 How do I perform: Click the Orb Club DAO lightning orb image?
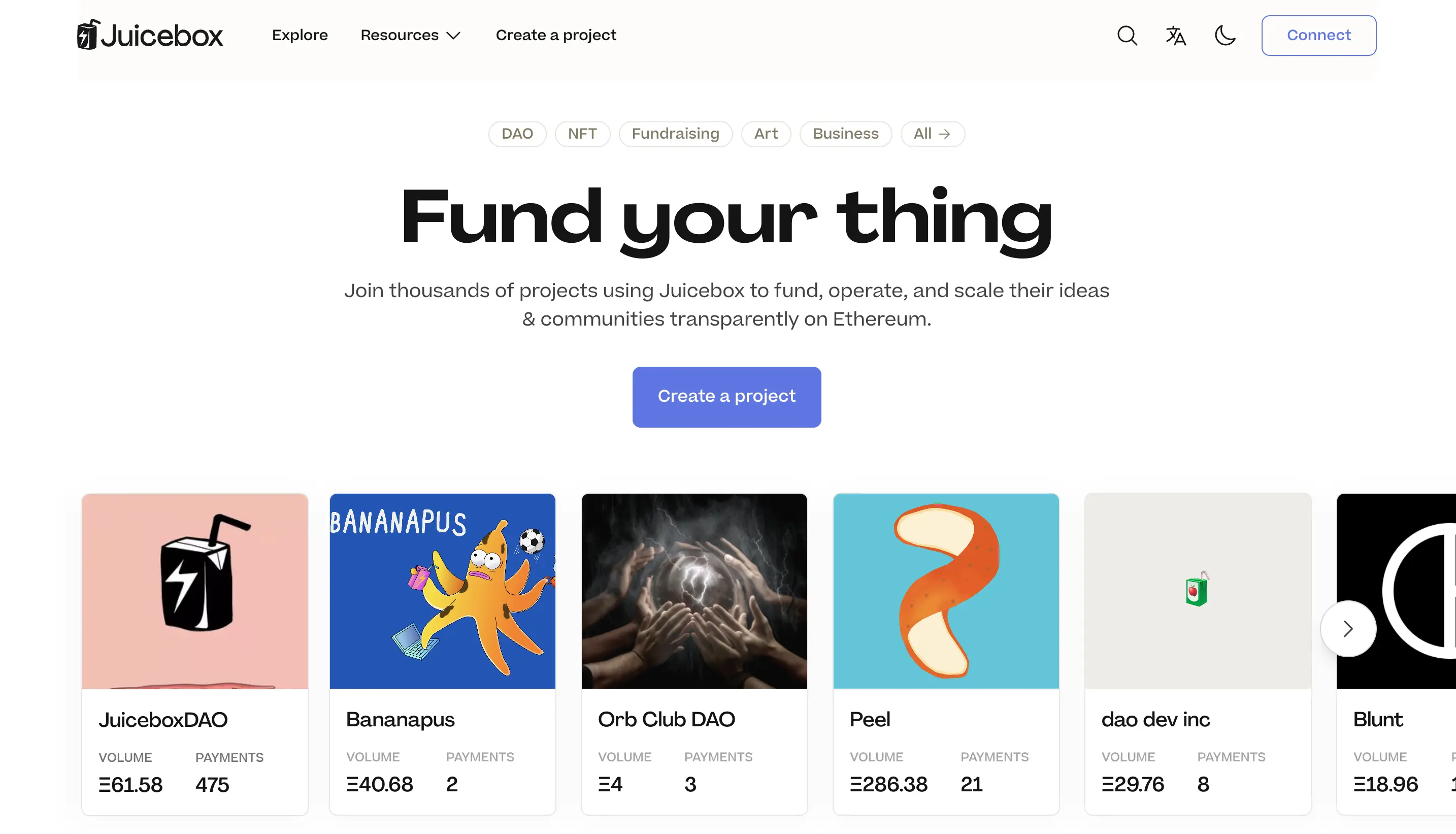point(693,590)
